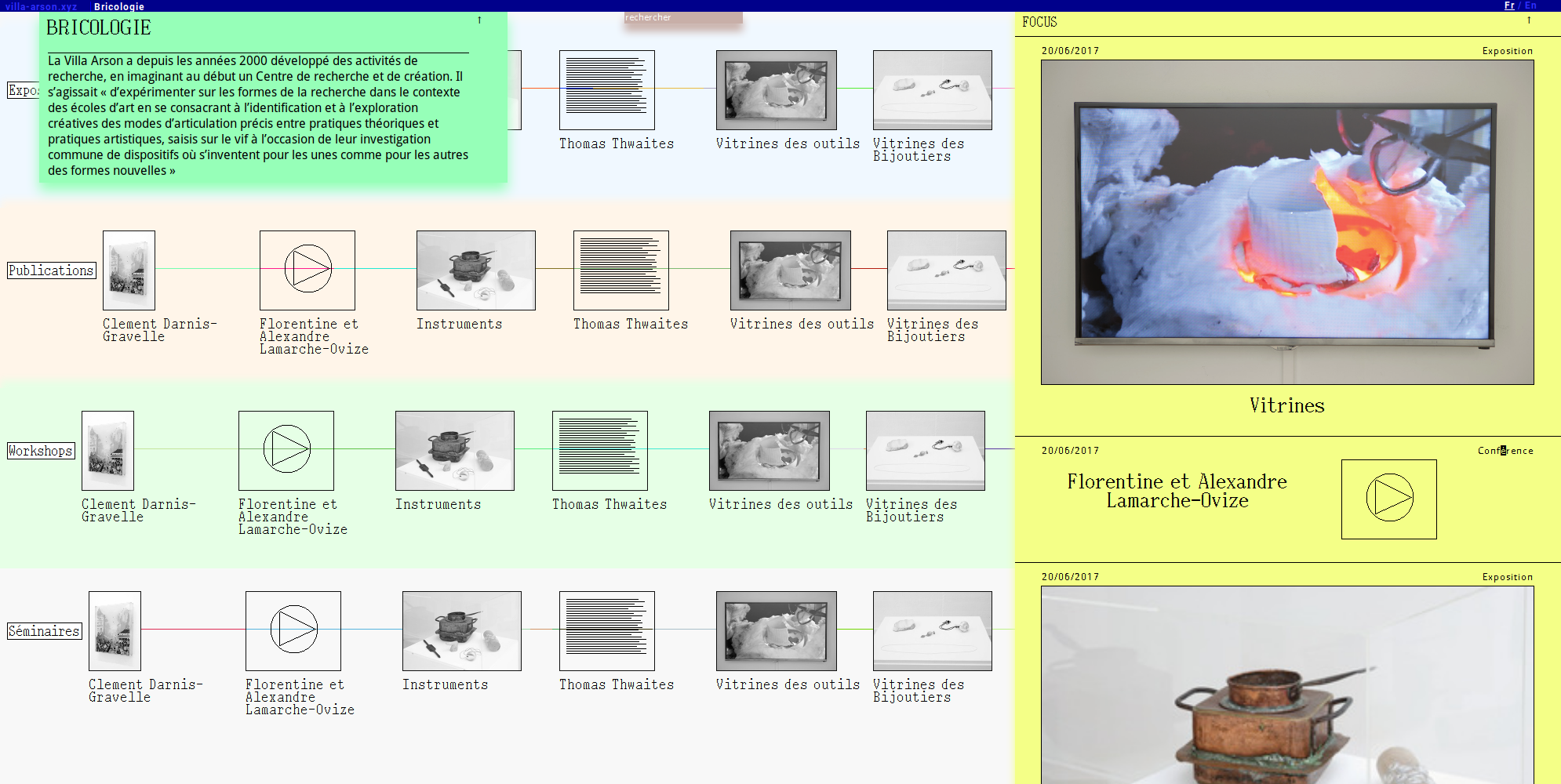Switch language to Fr
The width and height of the screenshot is (1561, 784).
1509,5
